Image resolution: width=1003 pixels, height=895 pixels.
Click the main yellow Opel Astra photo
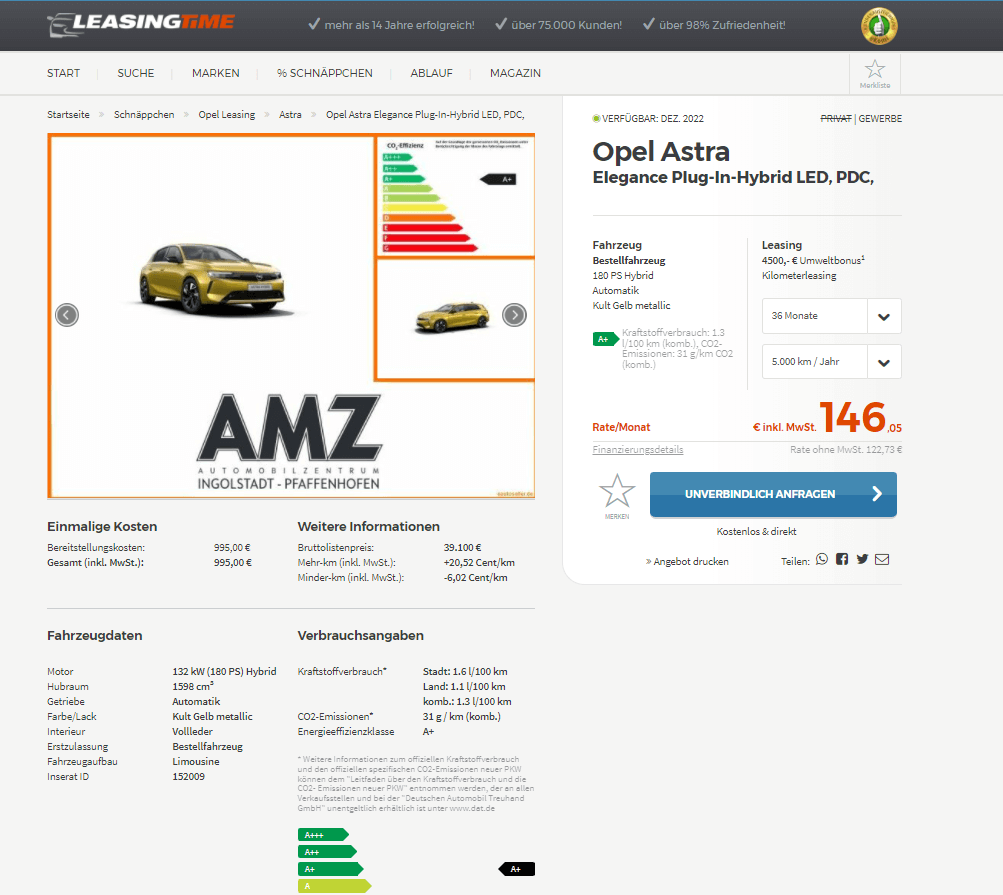click(x=211, y=278)
